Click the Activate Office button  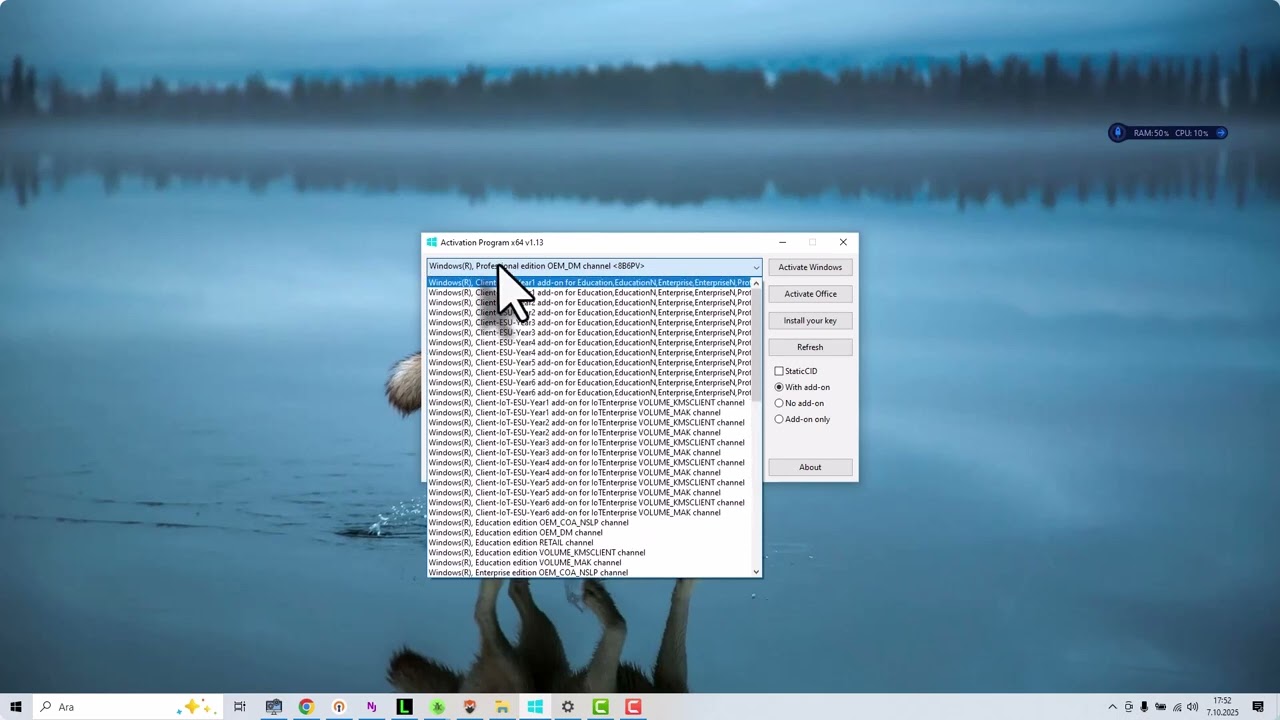pyautogui.click(x=810, y=294)
